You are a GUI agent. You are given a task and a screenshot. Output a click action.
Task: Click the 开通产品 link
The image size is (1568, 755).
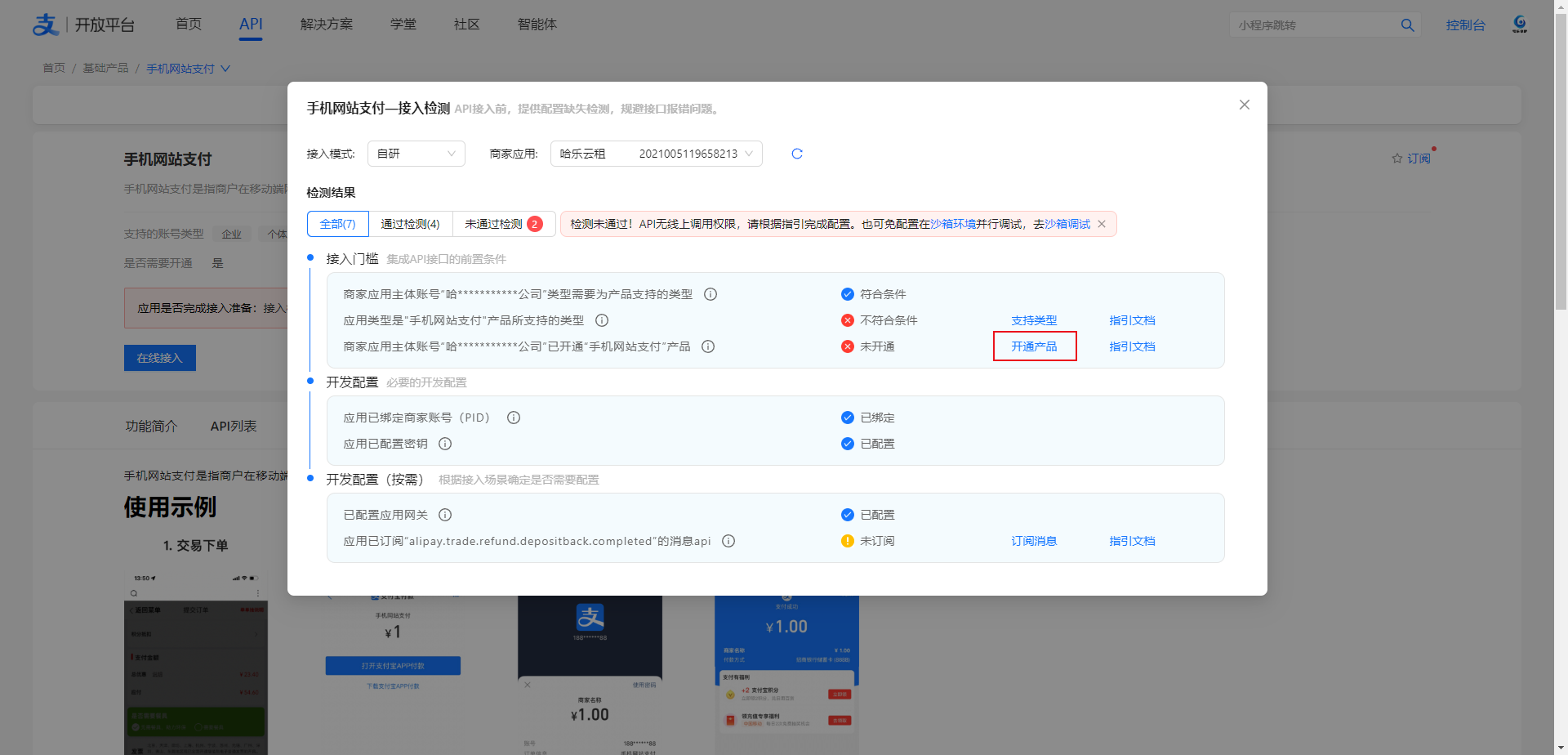coord(1034,346)
